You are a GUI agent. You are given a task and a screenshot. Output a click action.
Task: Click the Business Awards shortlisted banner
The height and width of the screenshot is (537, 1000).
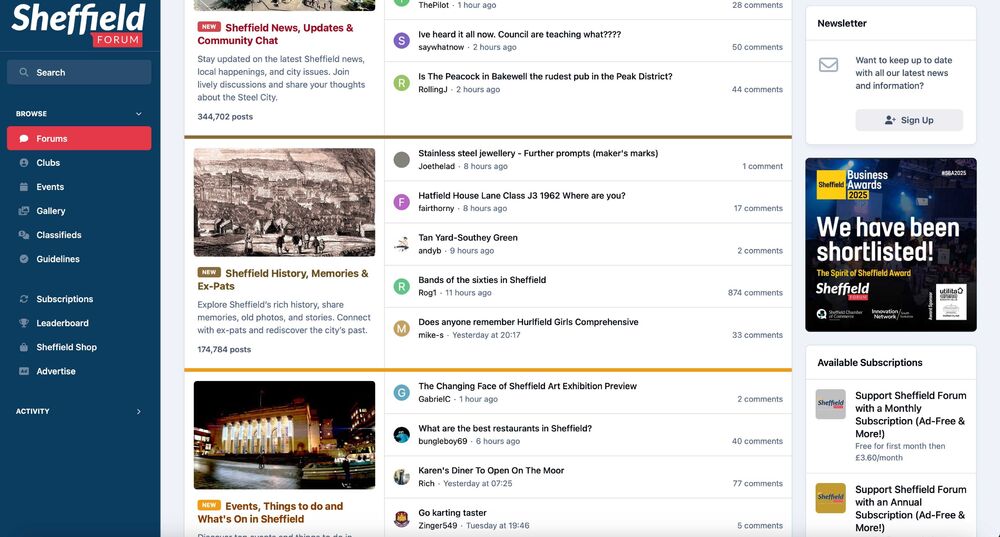coord(890,245)
